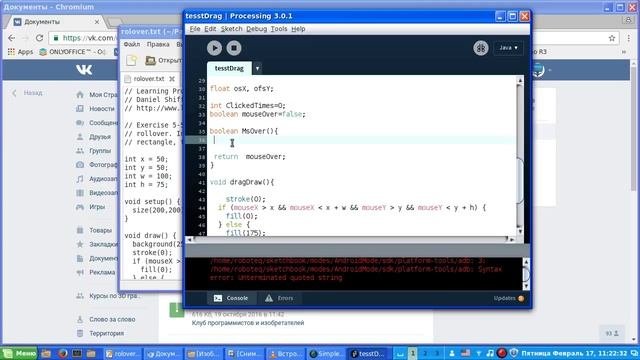Click the editor horizontal scrollbar left arrow
Image resolution: width=640 pixels, height=360 pixels.
189,239
